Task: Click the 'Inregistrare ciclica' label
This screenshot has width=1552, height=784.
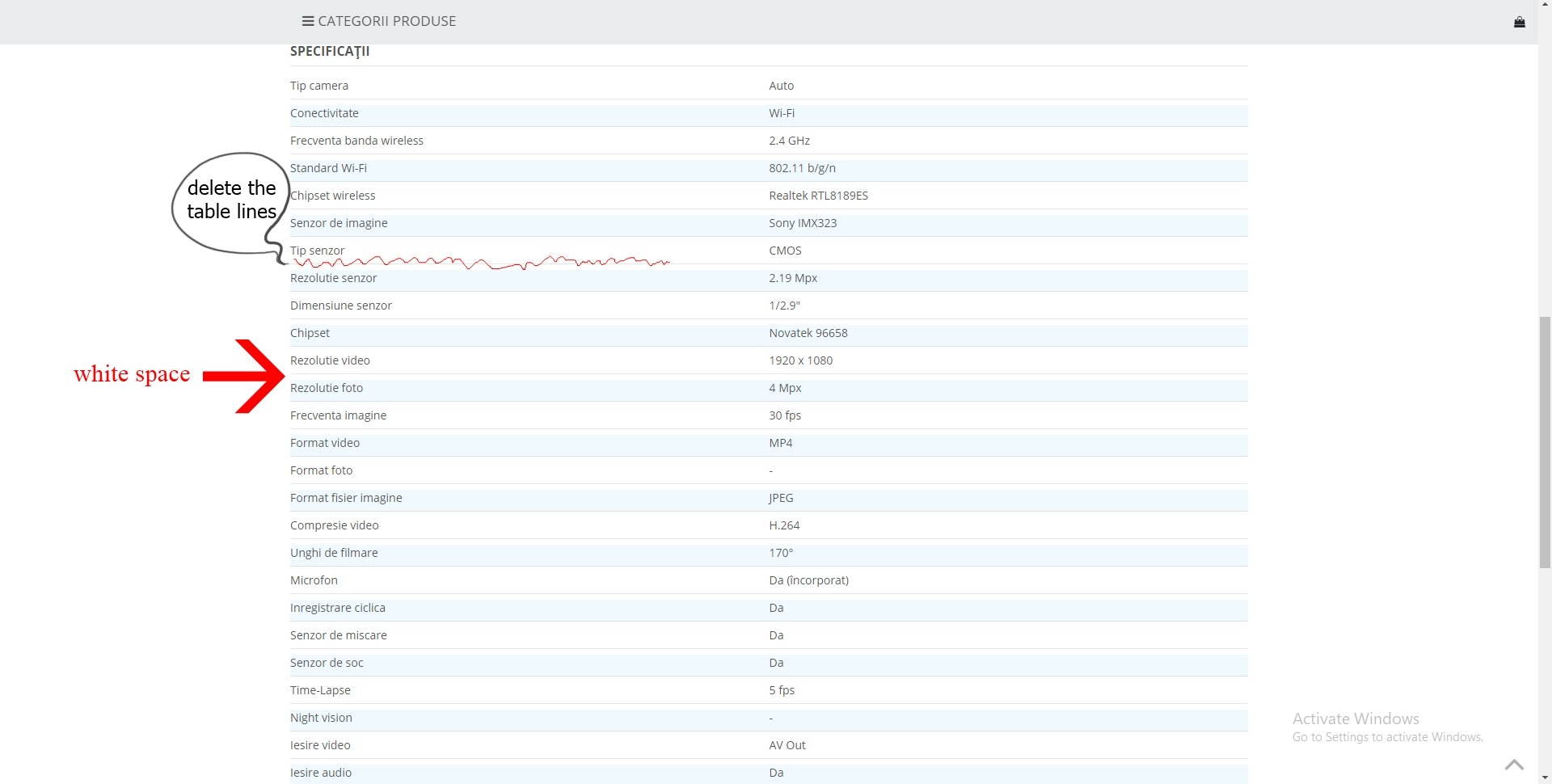Action: (x=337, y=608)
